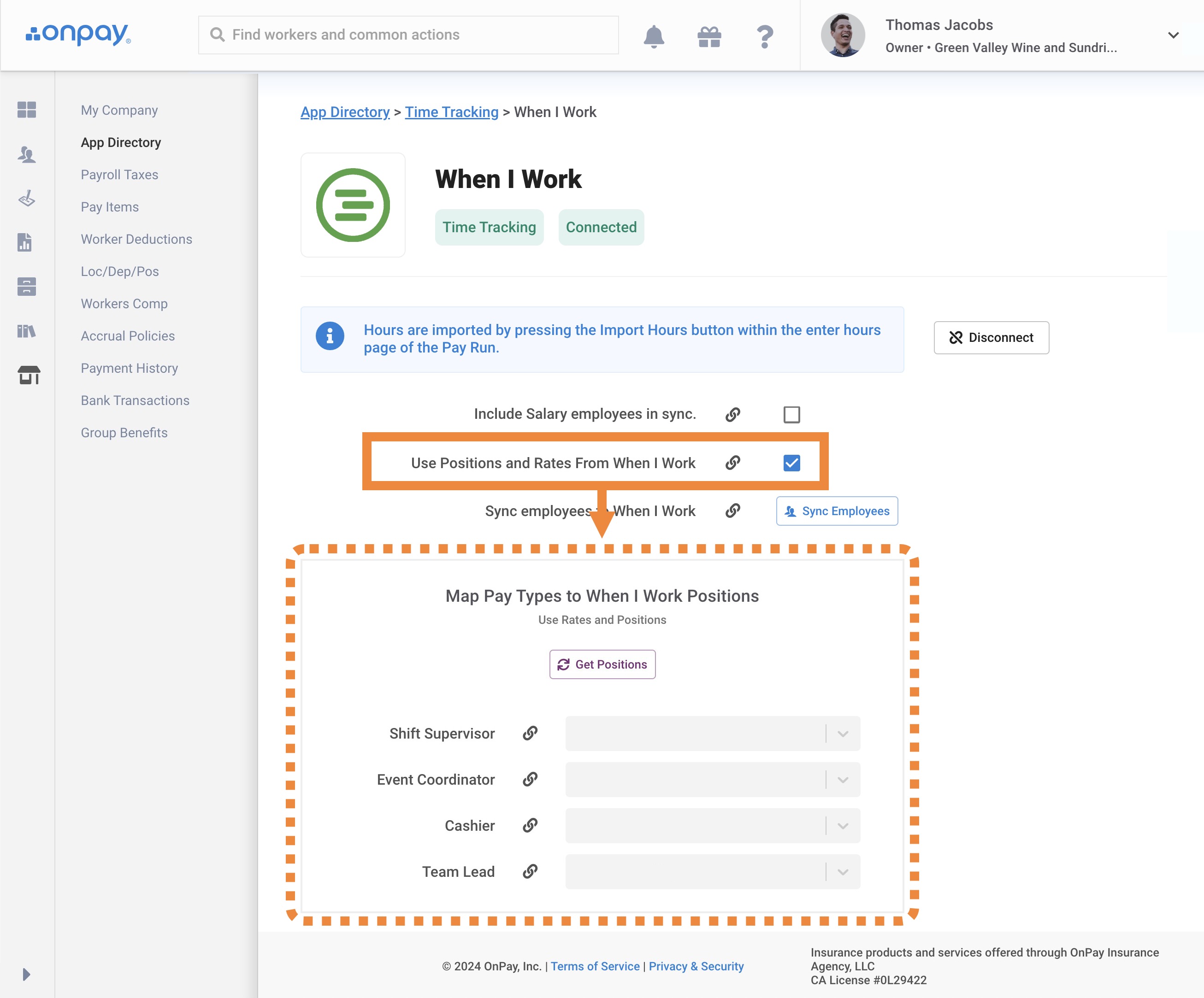The width and height of the screenshot is (1204, 998).
Task: Focus the Find workers and common actions search
Action: pos(408,35)
